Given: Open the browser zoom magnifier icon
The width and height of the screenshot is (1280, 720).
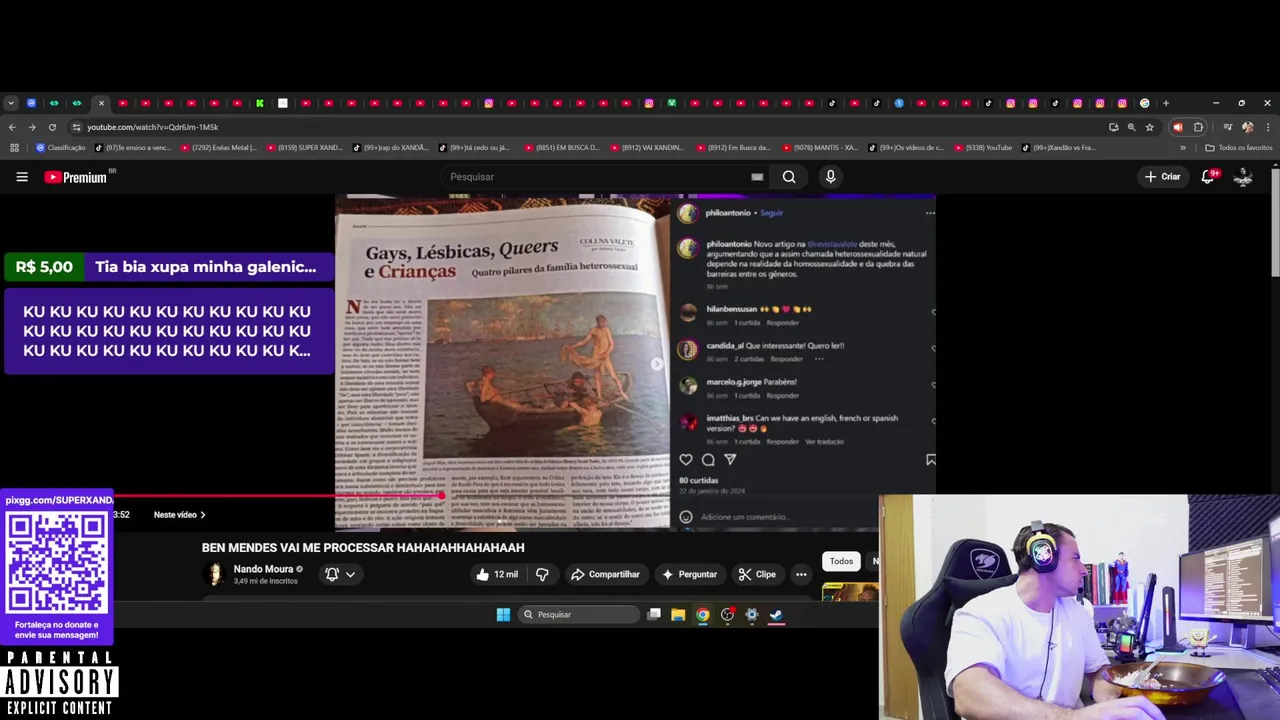Looking at the screenshot, I should pos(1131,127).
